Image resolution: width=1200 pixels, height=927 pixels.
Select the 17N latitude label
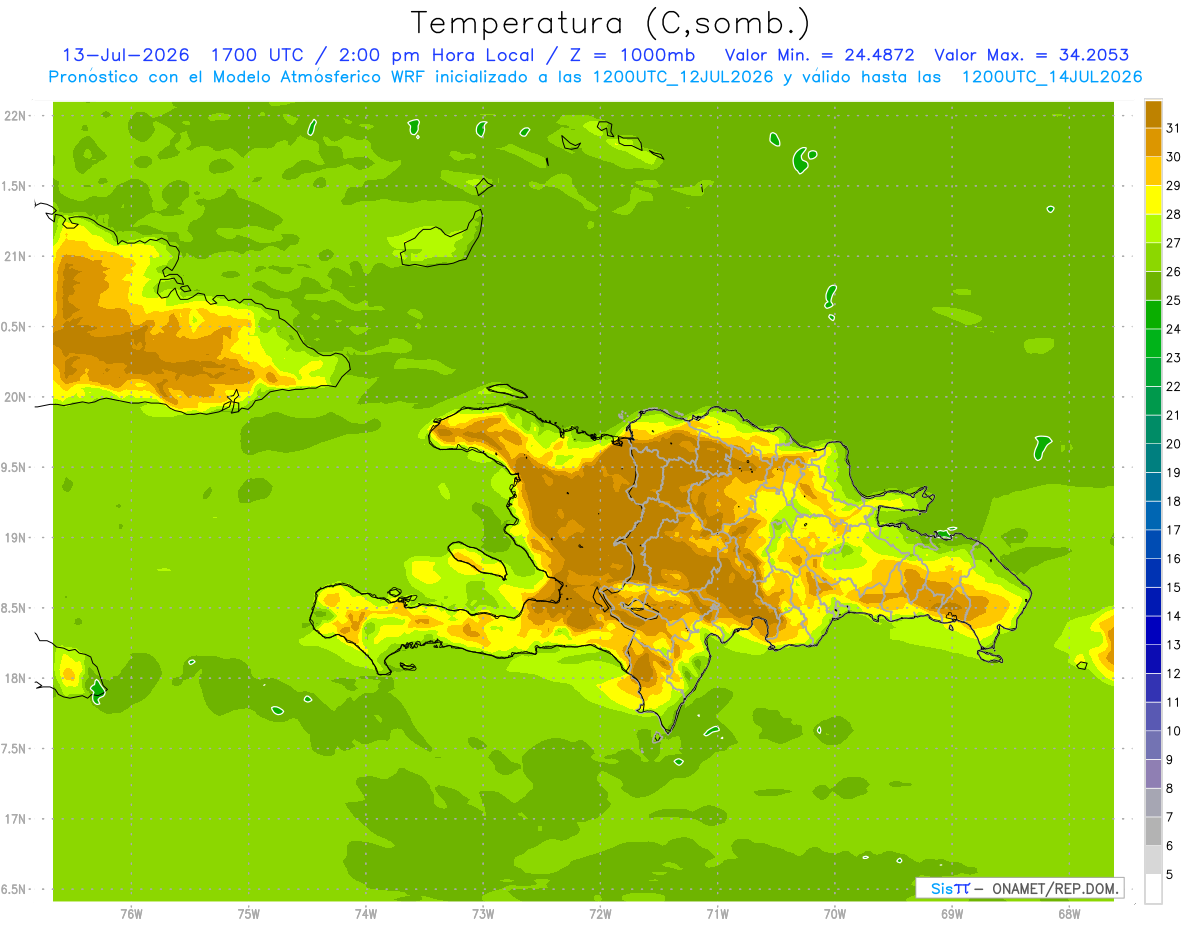coord(15,819)
